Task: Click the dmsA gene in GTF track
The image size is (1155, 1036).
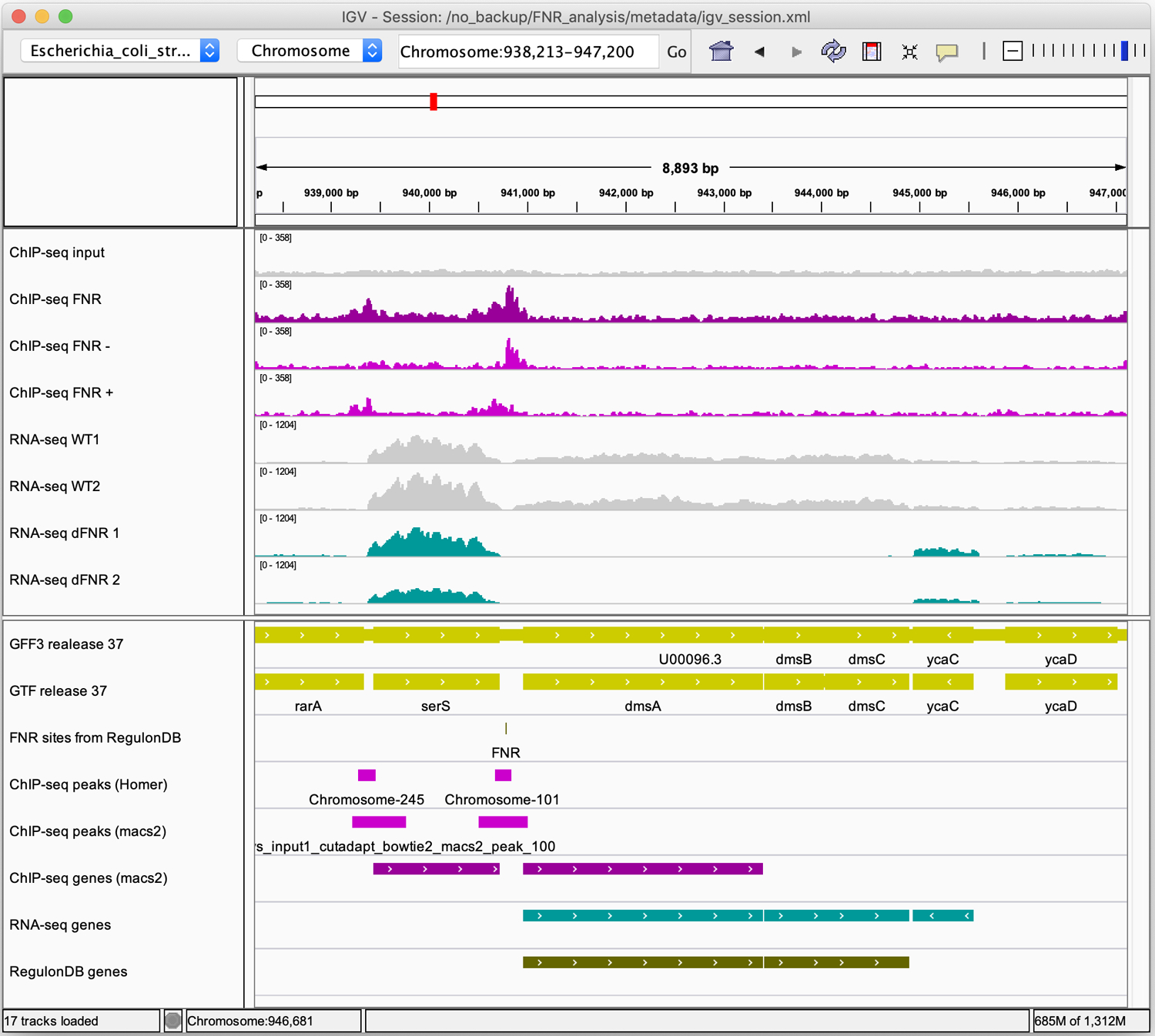Action: point(643,682)
